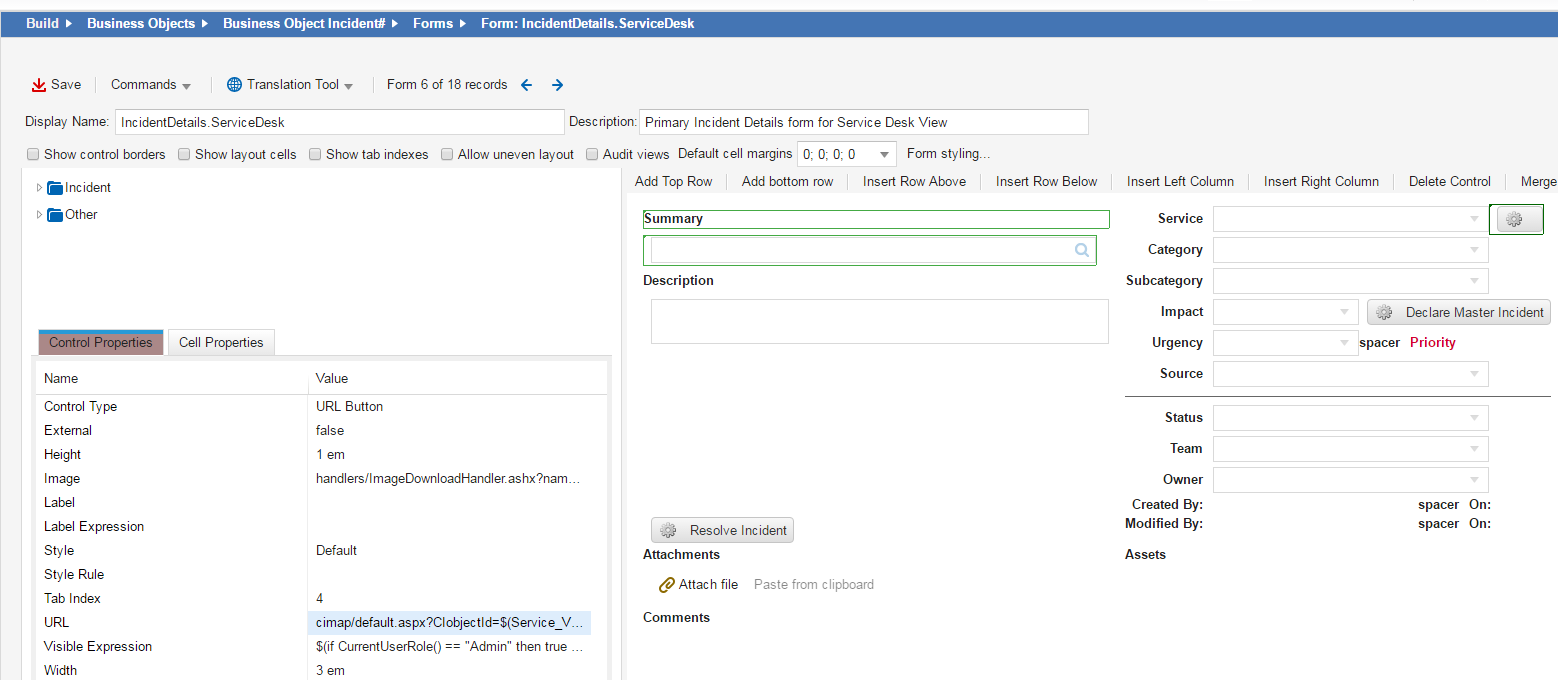Click the Insert Row Below button
1558x680 pixels.
click(x=1046, y=181)
